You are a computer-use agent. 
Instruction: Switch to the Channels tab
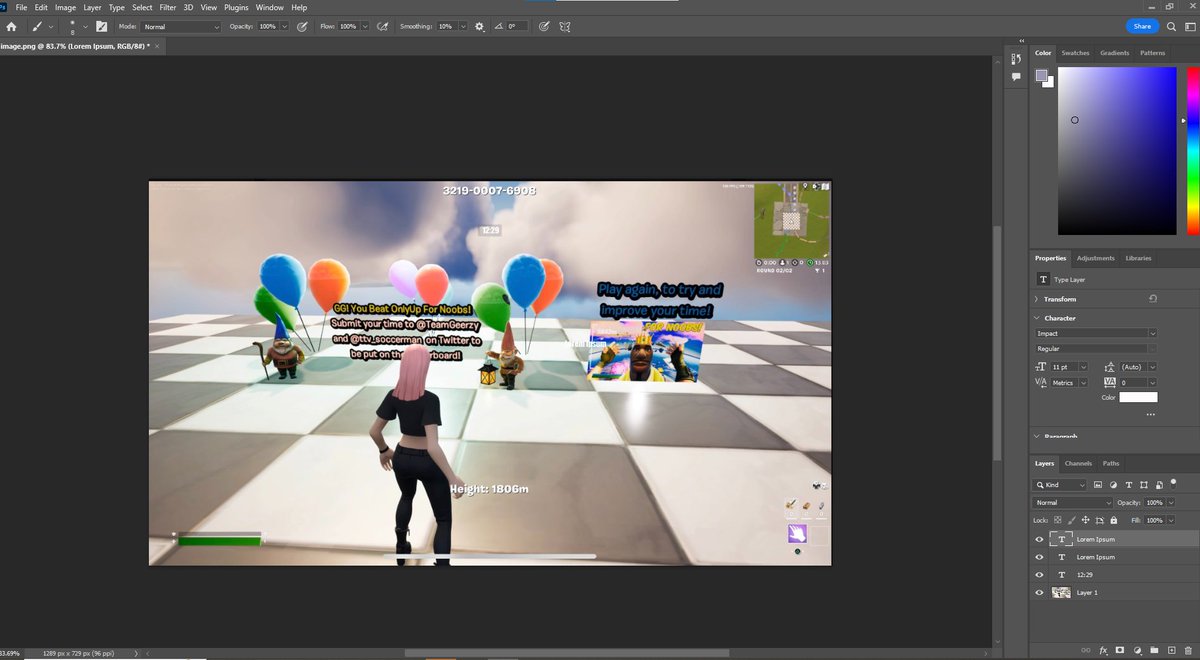pyautogui.click(x=1078, y=463)
